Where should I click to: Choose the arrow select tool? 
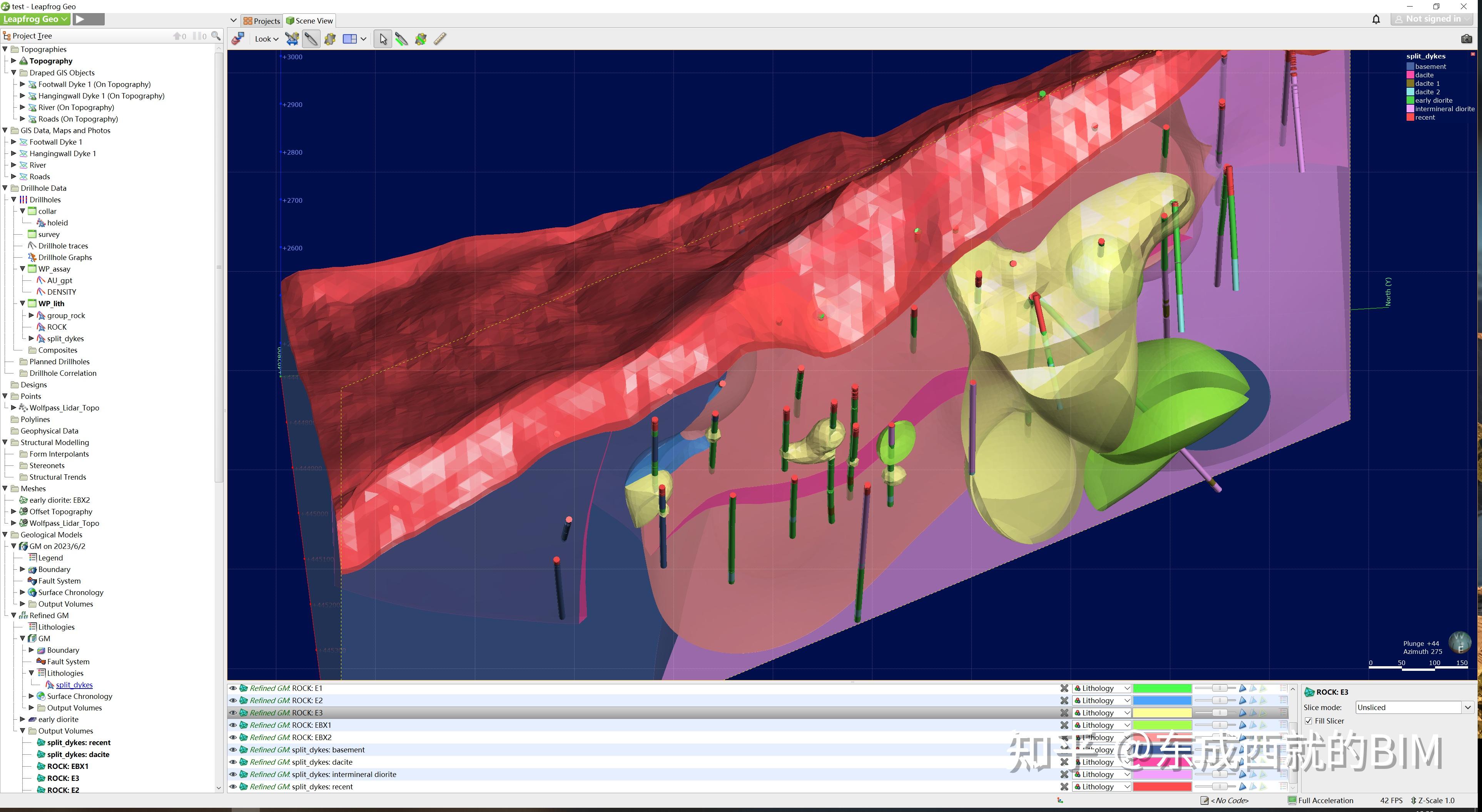coord(383,39)
